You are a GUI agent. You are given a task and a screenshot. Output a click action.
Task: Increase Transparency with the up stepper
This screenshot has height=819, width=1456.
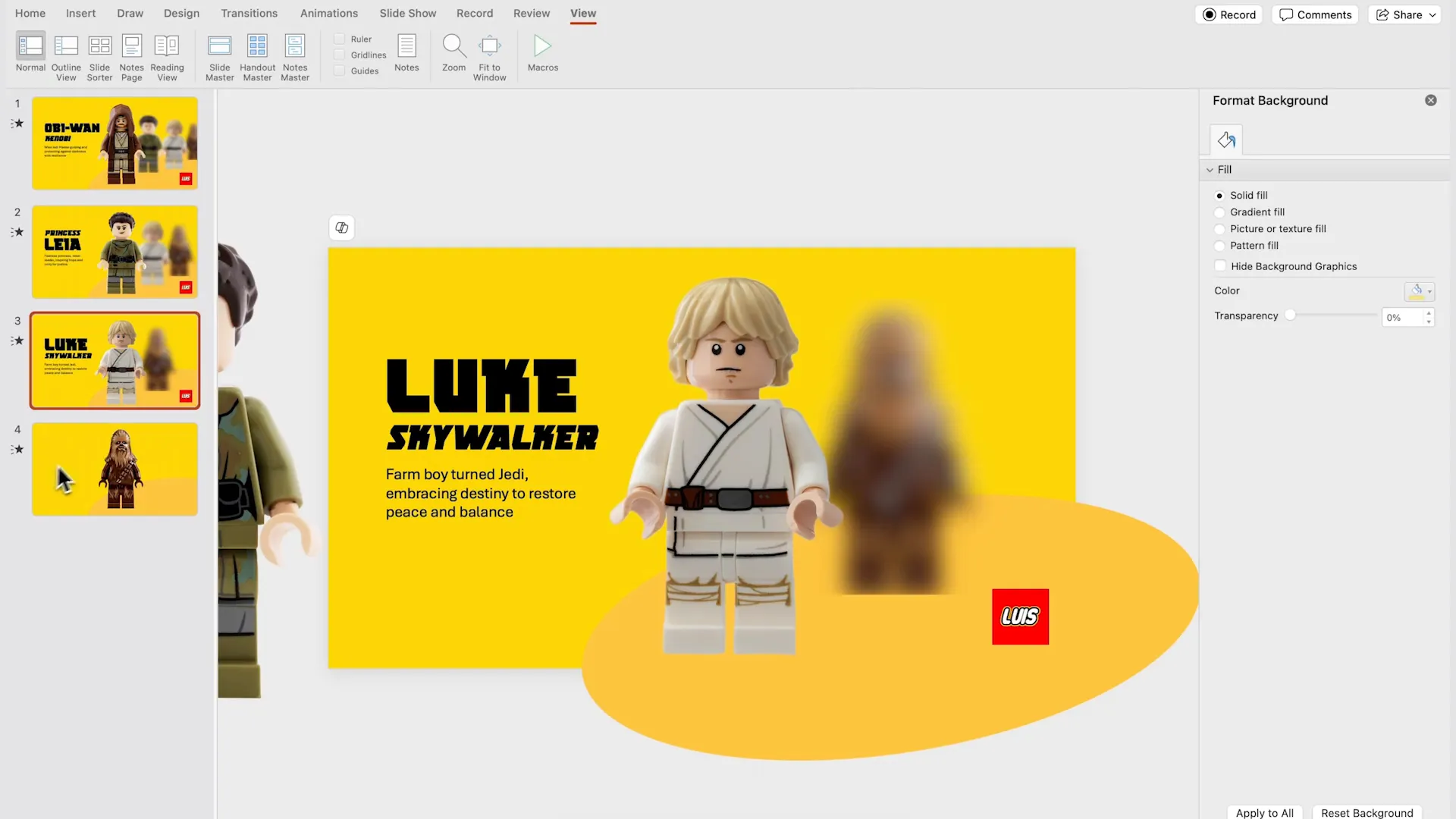click(x=1429, y=312)
